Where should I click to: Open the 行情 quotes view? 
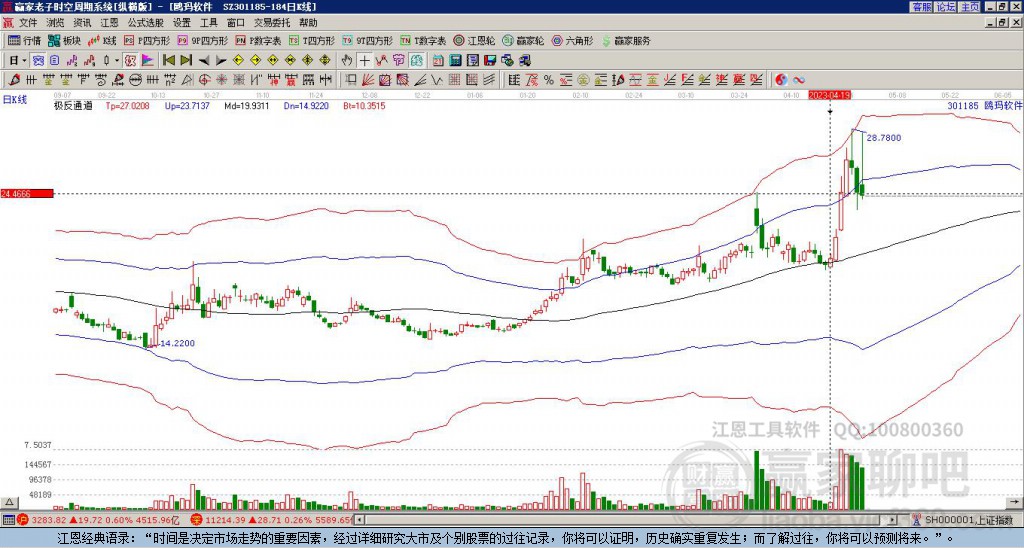(24, 40)
